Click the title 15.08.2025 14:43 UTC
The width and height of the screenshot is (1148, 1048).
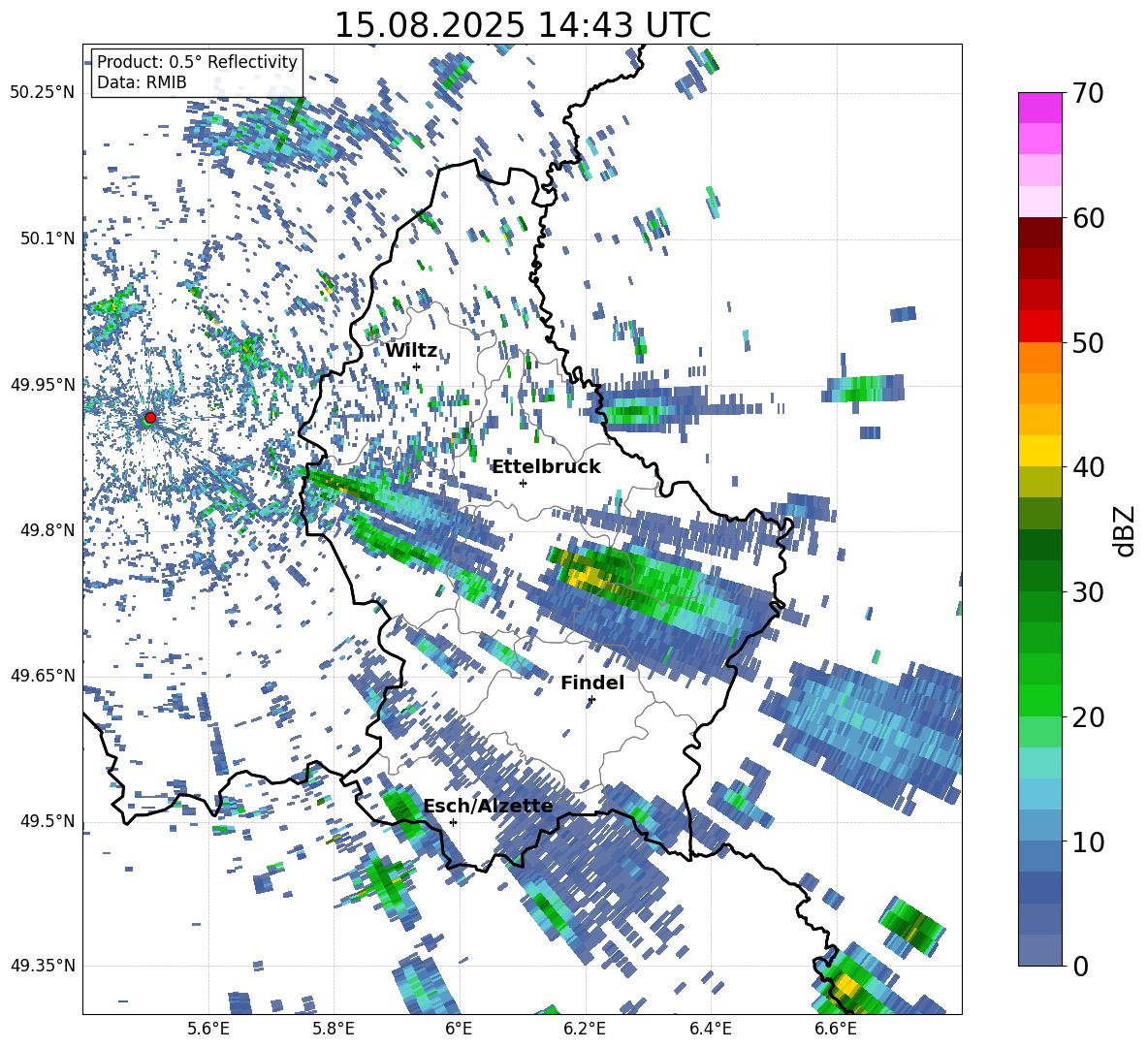523,25
